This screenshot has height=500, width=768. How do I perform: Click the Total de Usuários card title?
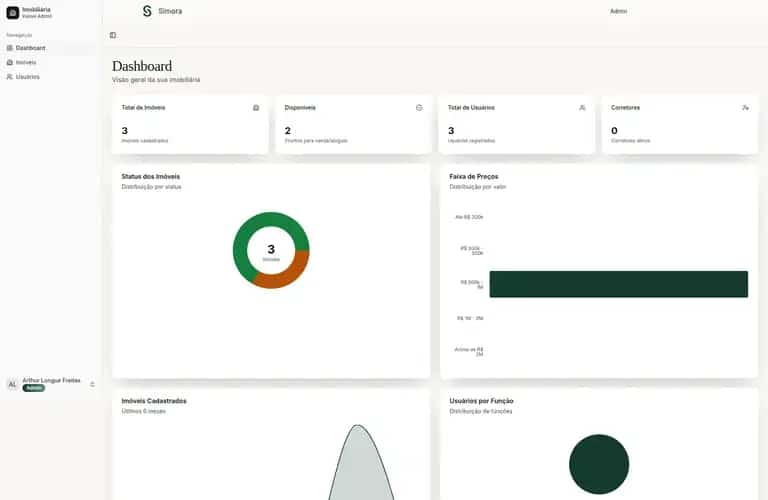[x=471, y=108]
